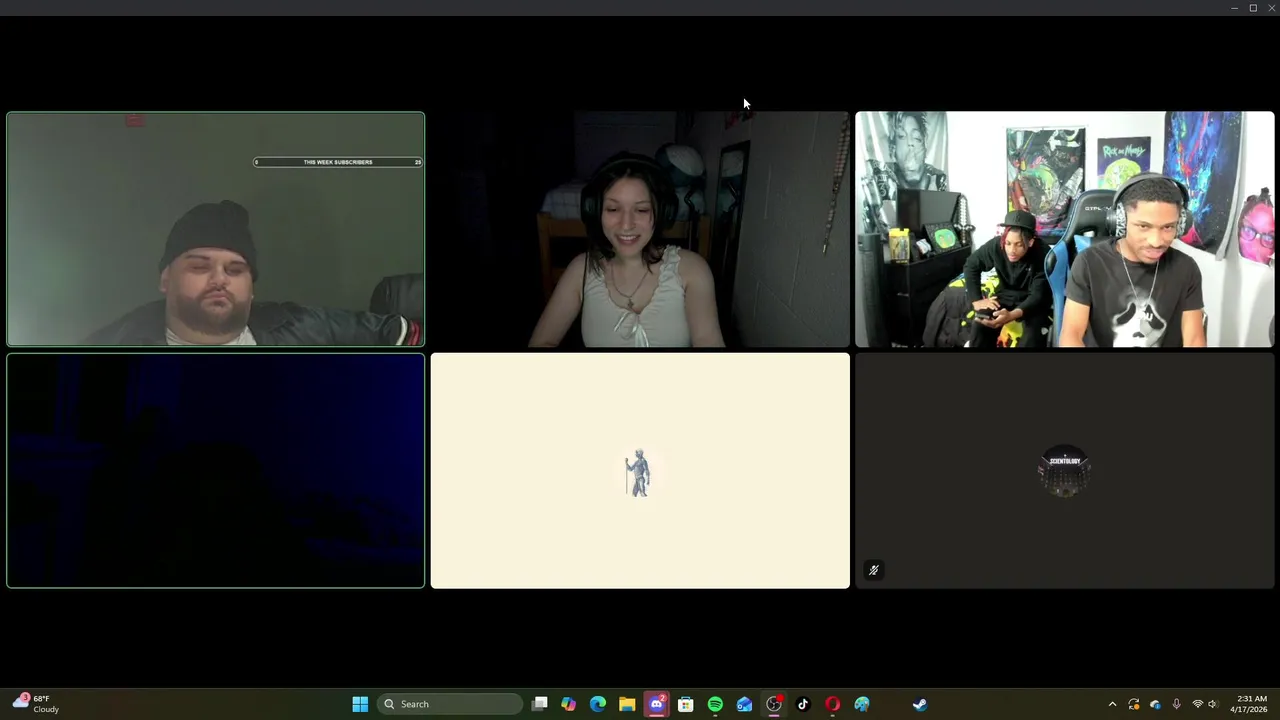Viewport: 1280px width, 720px height.
Task: Minimize the call window
Action: coord(1234,8)
